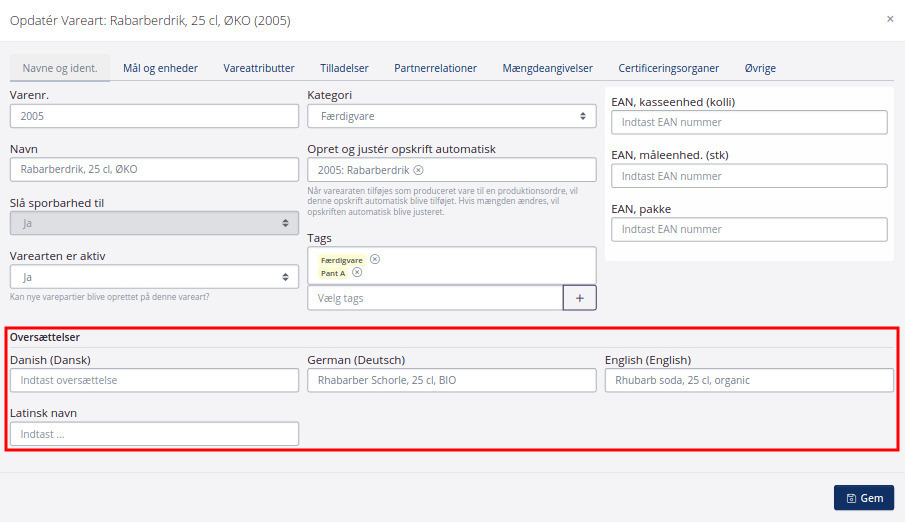Switch to the Mål og enheder tab
The image size is (905, 522).
click(160, 68)
